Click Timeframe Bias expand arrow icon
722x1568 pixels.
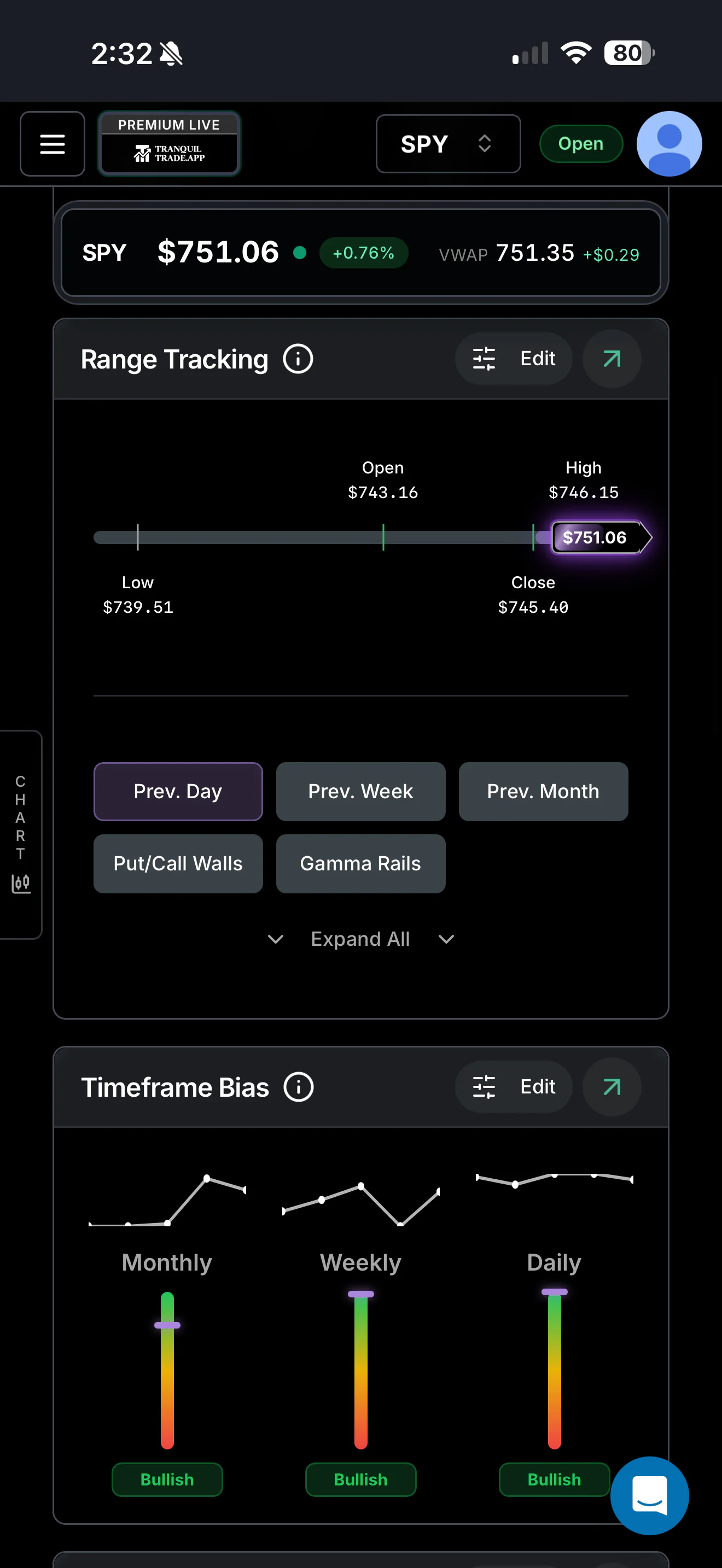point(612,1087)
